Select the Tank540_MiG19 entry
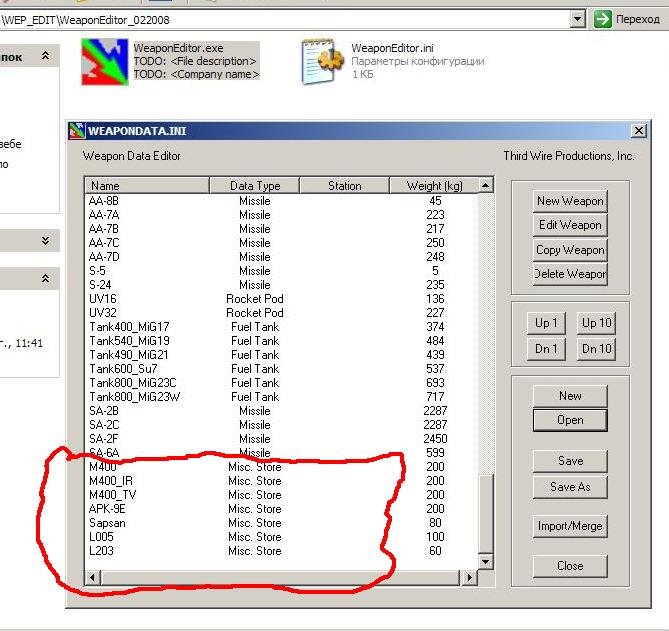This screenshot has width=669, height=631. point(281,341)
